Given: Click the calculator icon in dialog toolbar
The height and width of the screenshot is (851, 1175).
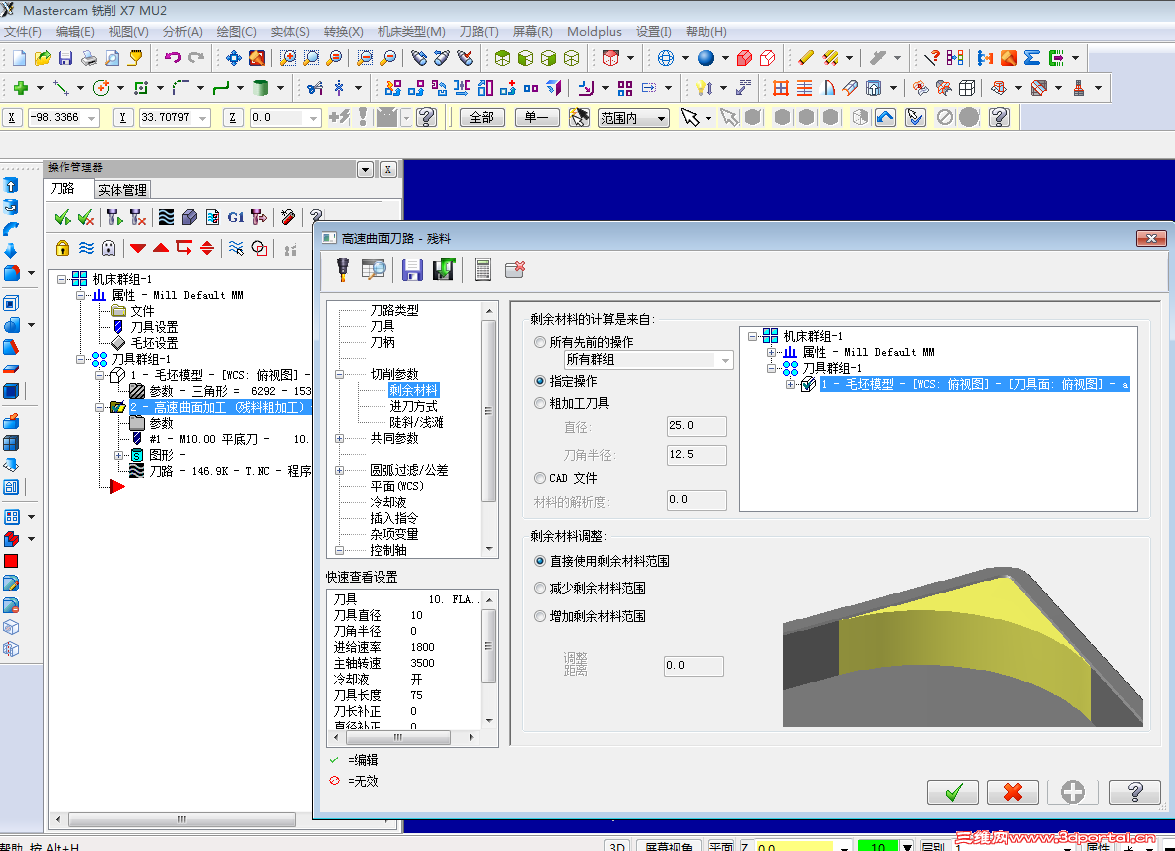Looking at the screenshot, I should tap(483, 269).
